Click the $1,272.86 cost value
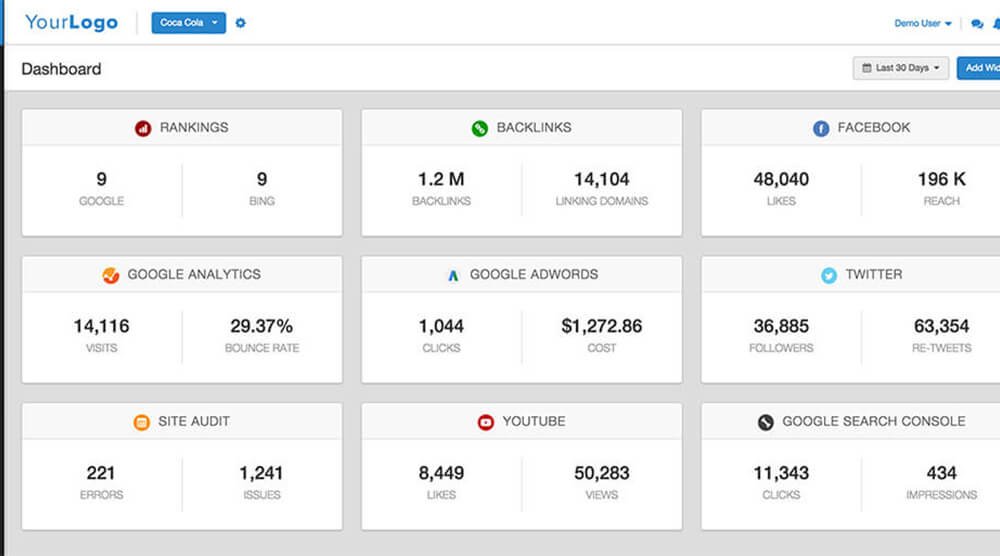Viewport: 1000px width, 556px height. tap(601, 326)
